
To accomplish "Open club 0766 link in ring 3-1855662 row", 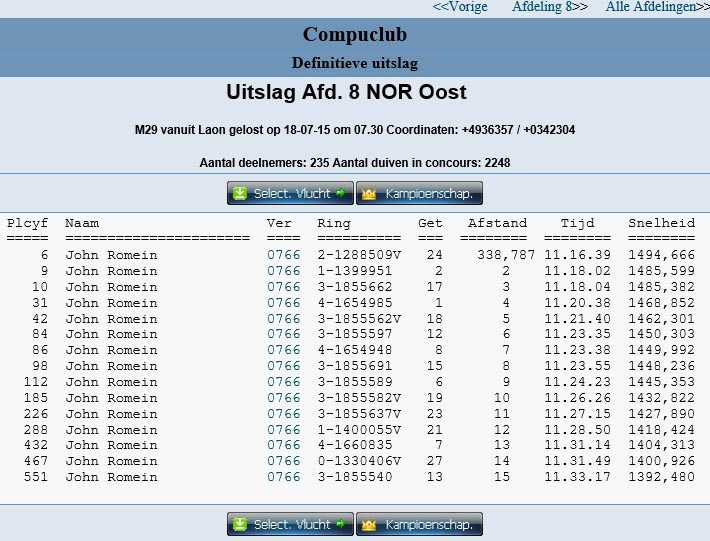I will tap(283, 287).
